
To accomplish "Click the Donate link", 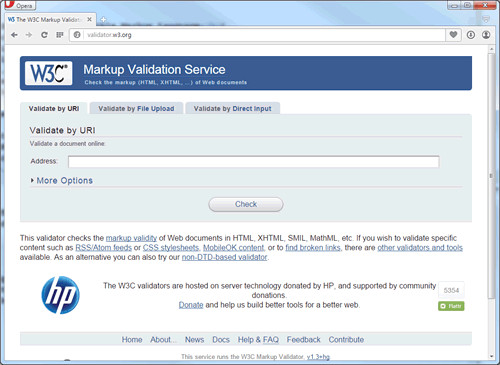I will 191,305.
